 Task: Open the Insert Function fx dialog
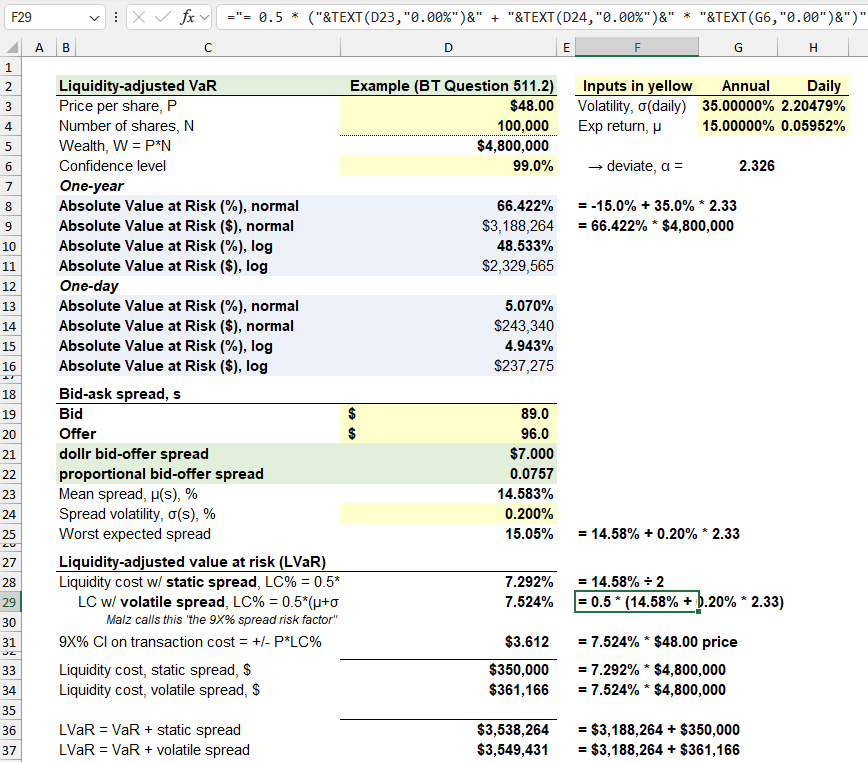pyautogui.click(x=187, y=17)
